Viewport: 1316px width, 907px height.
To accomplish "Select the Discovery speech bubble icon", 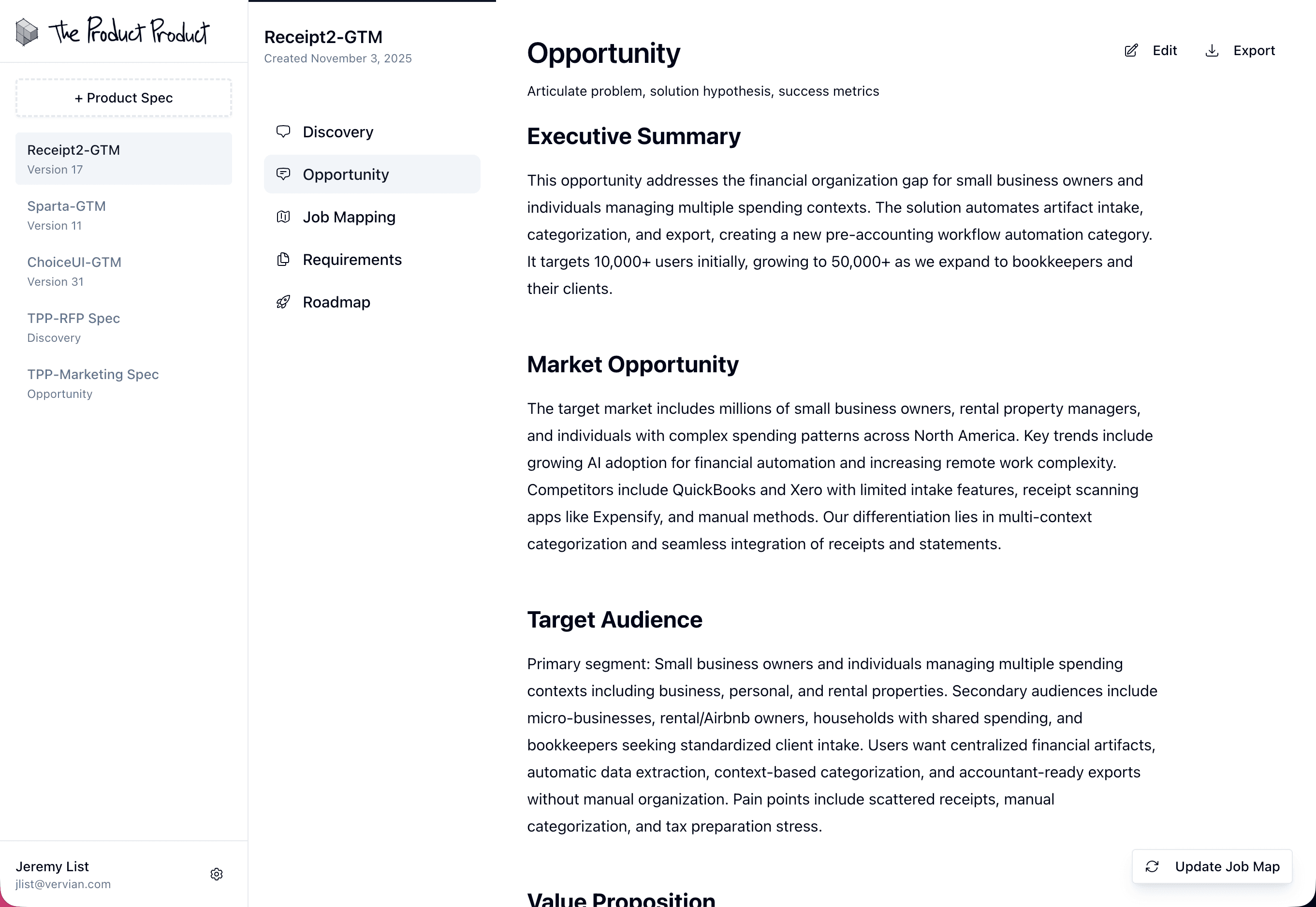I will 283,132.
